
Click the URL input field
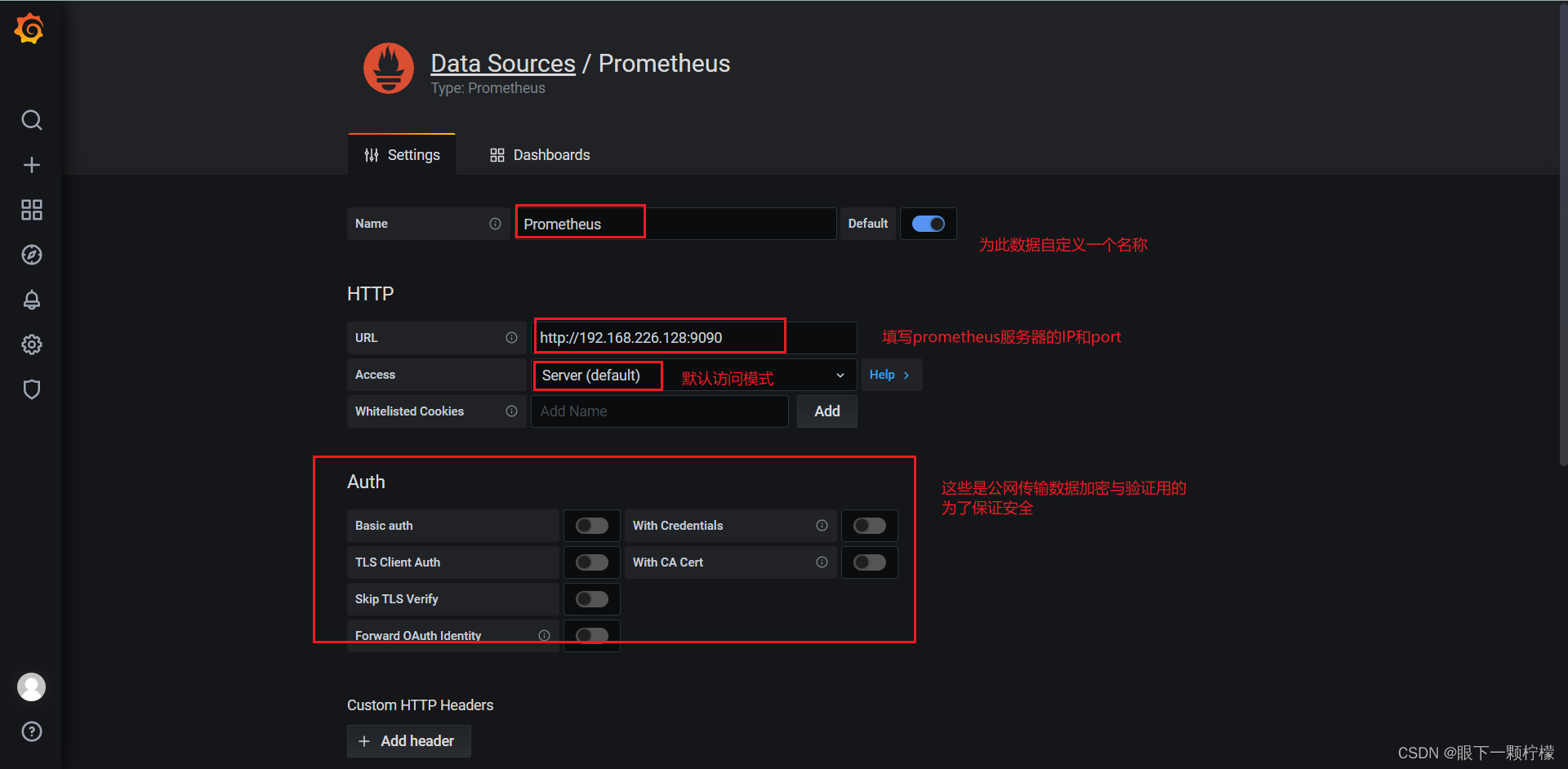[694, 338]
